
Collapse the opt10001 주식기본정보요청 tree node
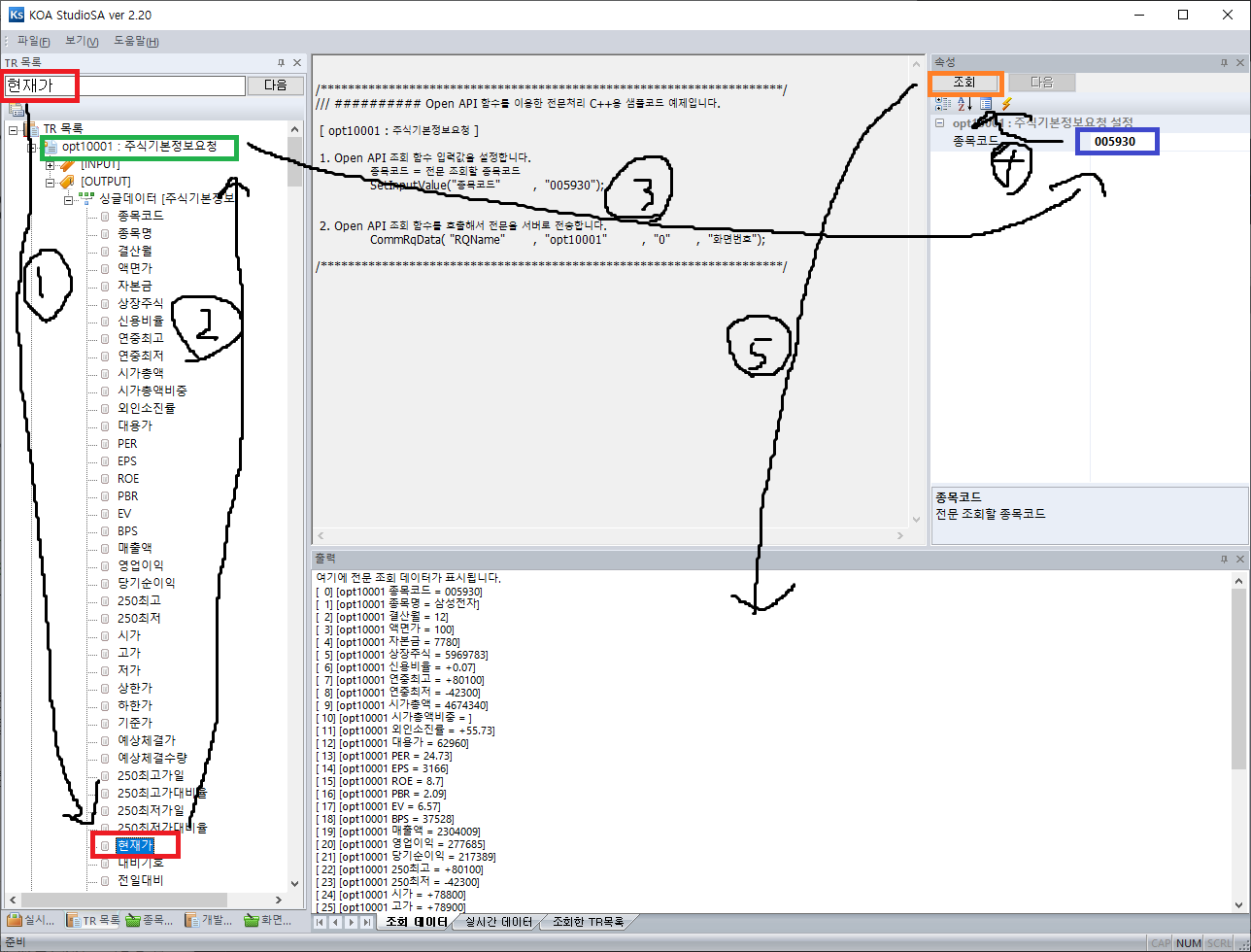pyautogui.click(x=31, y=148)
